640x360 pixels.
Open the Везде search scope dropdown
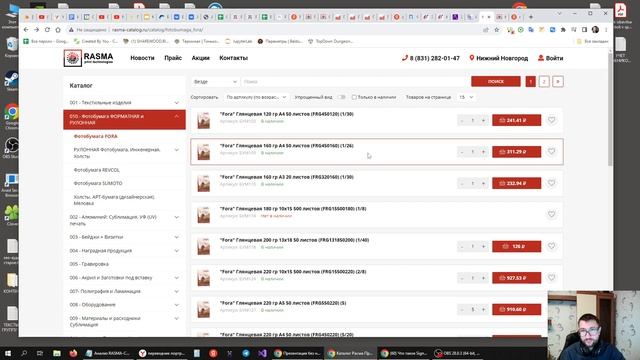click(215, 82)
